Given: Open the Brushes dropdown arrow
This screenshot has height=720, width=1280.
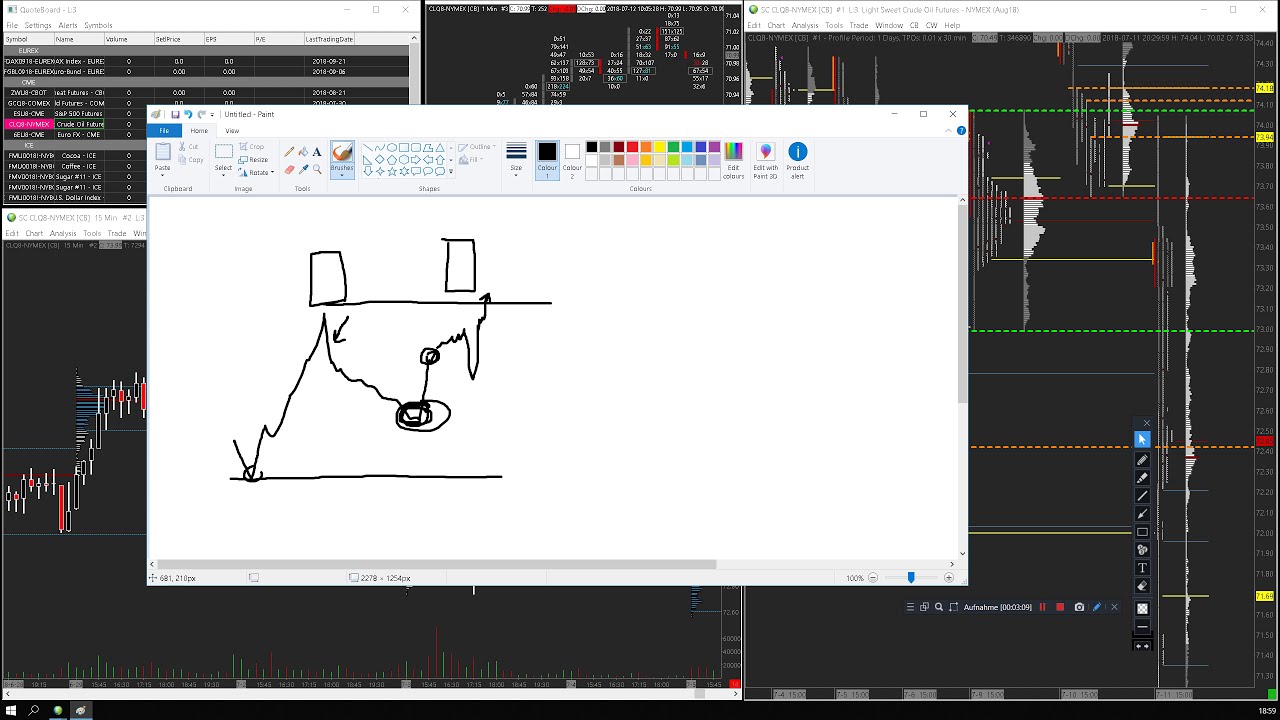Looking at the screenshot, I should tap(342, 175).
